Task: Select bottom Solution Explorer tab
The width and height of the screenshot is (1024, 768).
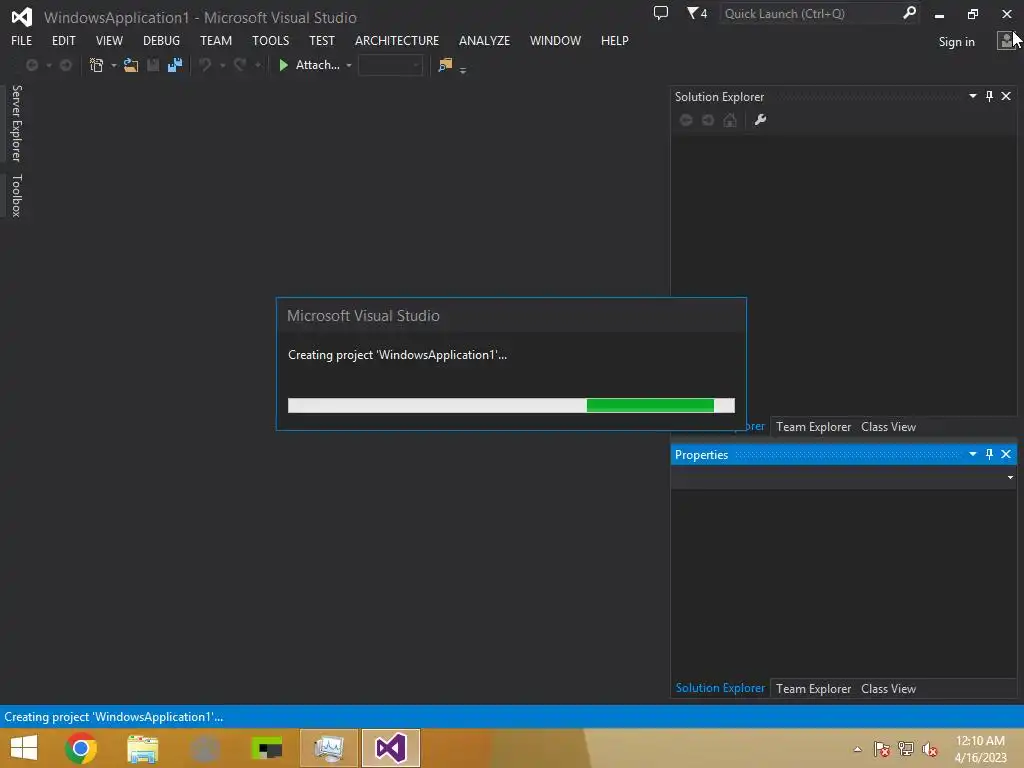Action: [x=720, y=688]
